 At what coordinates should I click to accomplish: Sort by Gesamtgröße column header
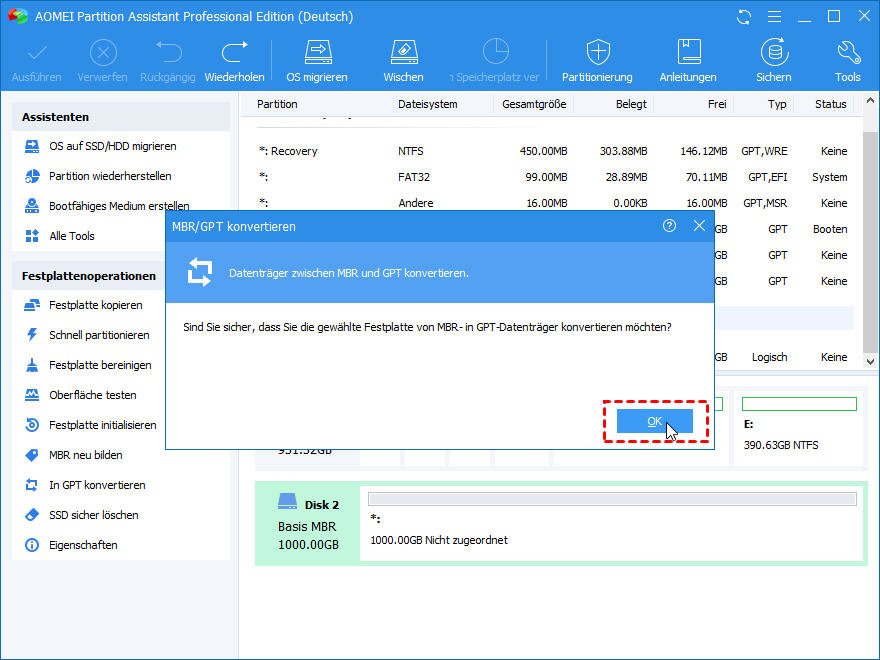(x=534, y=104)
